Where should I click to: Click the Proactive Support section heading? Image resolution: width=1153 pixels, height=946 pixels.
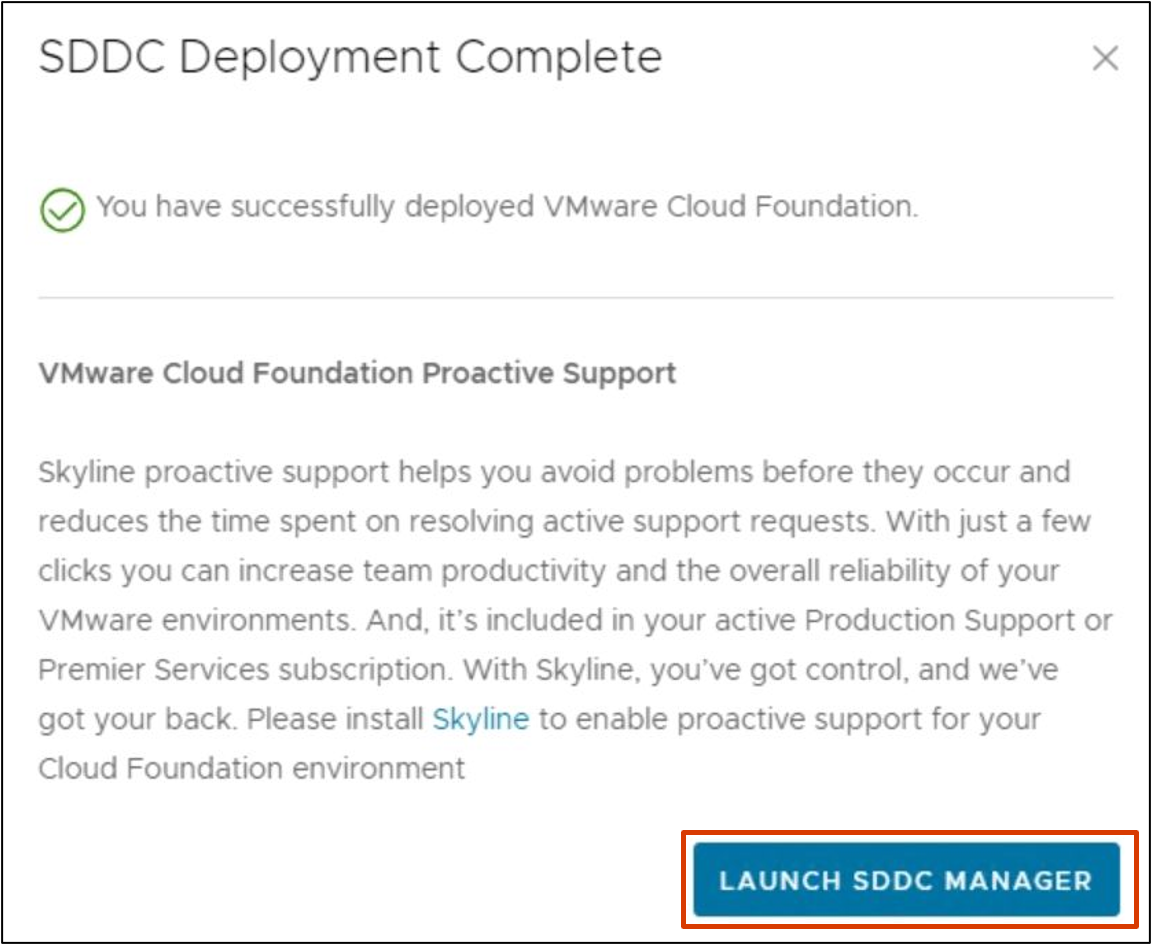coord(357,373)
